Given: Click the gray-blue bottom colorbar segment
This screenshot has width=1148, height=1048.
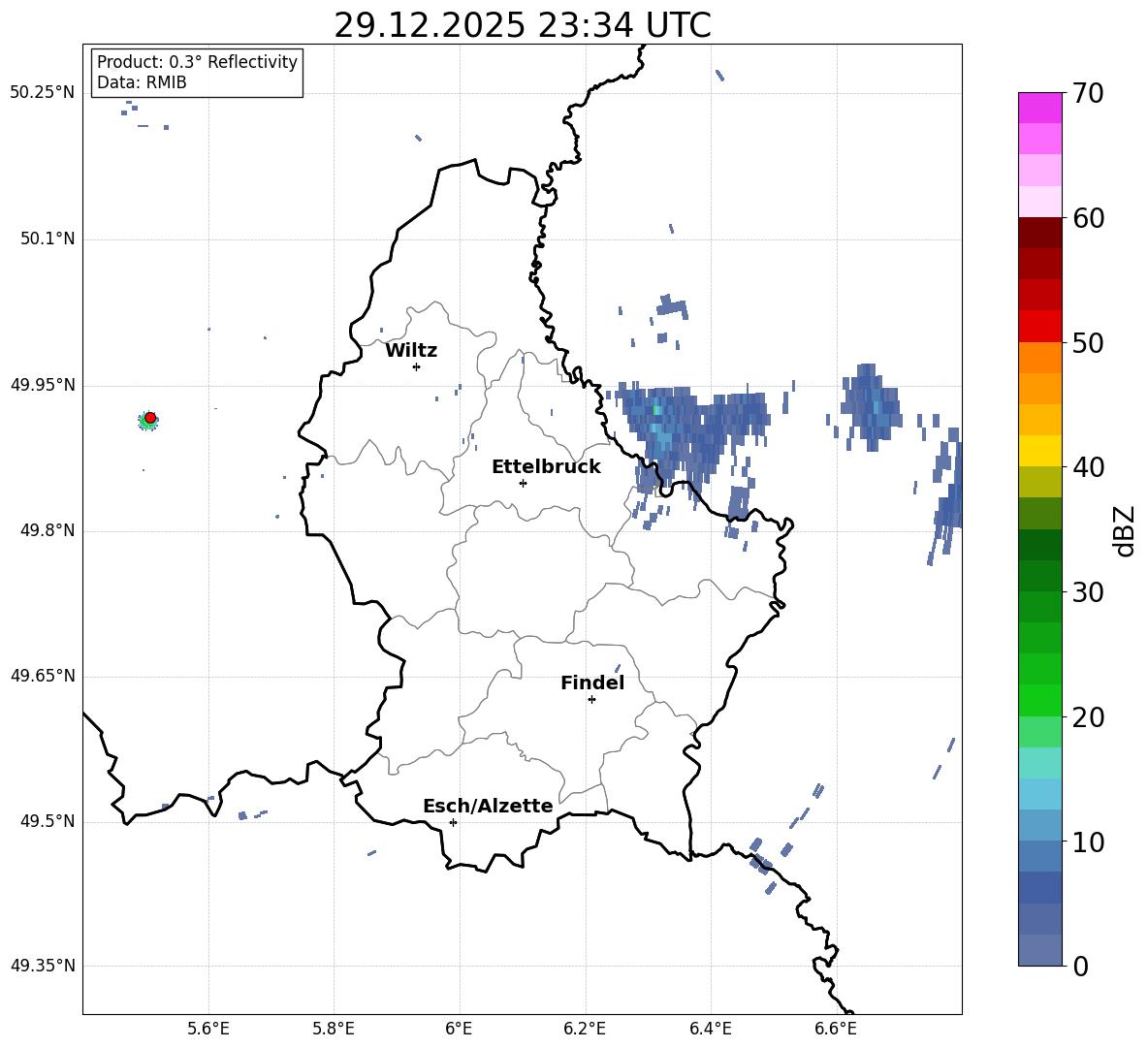Looking at the screenshot, I should 1040,950.
